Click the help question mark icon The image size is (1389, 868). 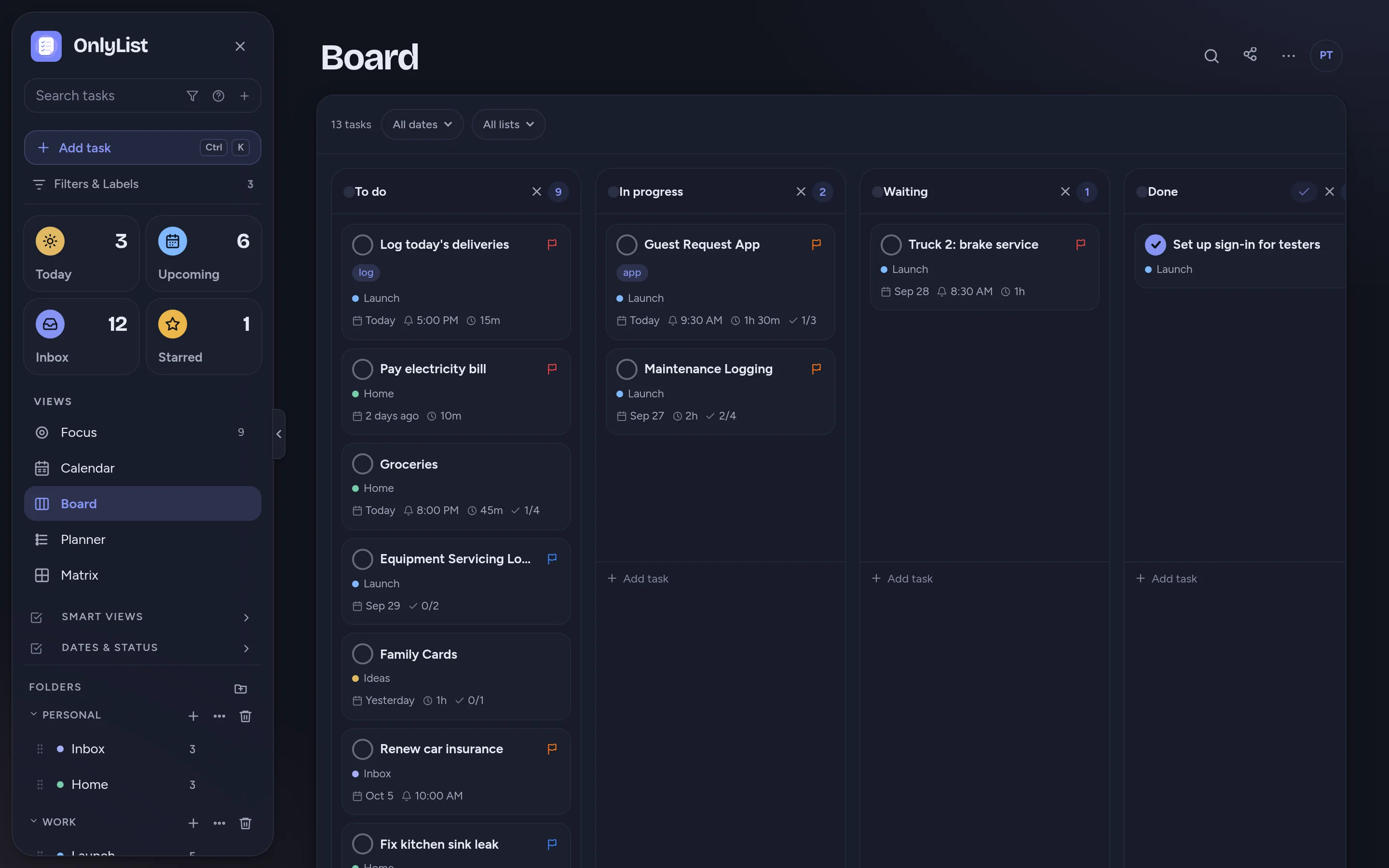point(218,96)
